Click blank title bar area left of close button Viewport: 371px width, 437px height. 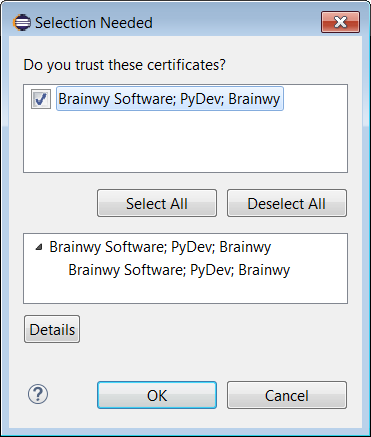[x=237, y=23]
